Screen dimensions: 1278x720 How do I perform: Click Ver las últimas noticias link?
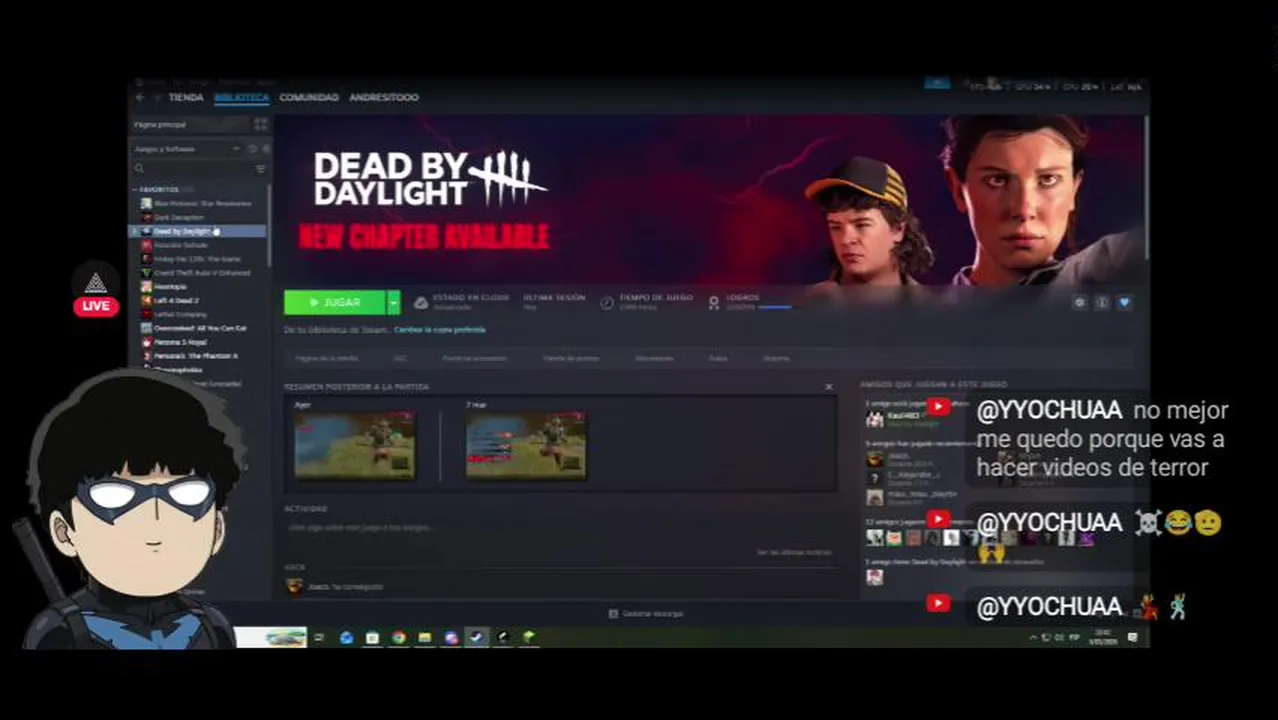(794, 552)
